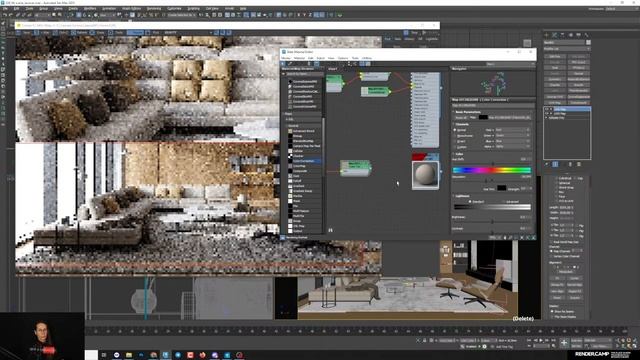Toggle visibility of top UVW Map modifier
640x360 pixels.
(x=547, y=109)
